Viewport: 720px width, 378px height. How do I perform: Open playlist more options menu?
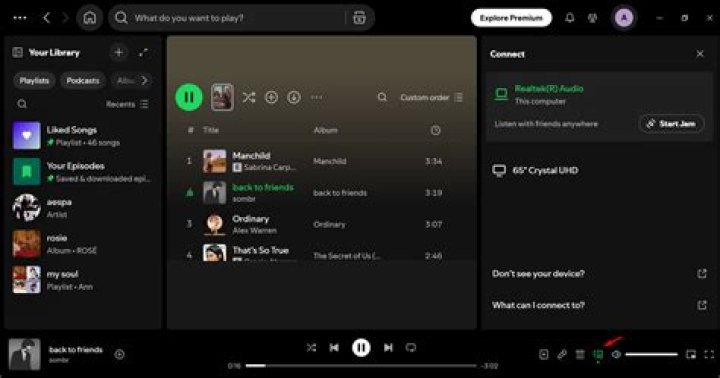(316, 97)
